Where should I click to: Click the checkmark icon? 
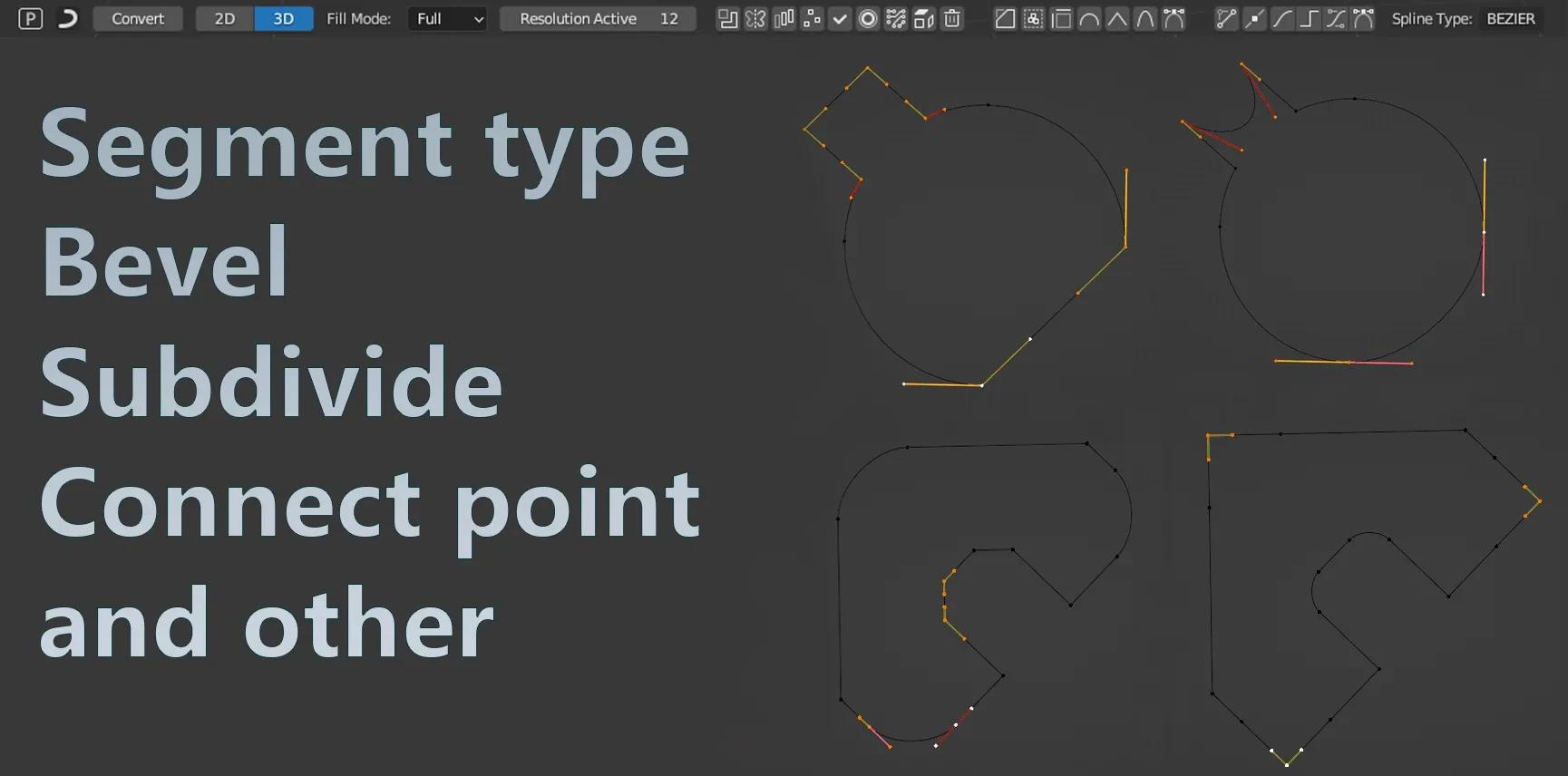click(840, 18)
